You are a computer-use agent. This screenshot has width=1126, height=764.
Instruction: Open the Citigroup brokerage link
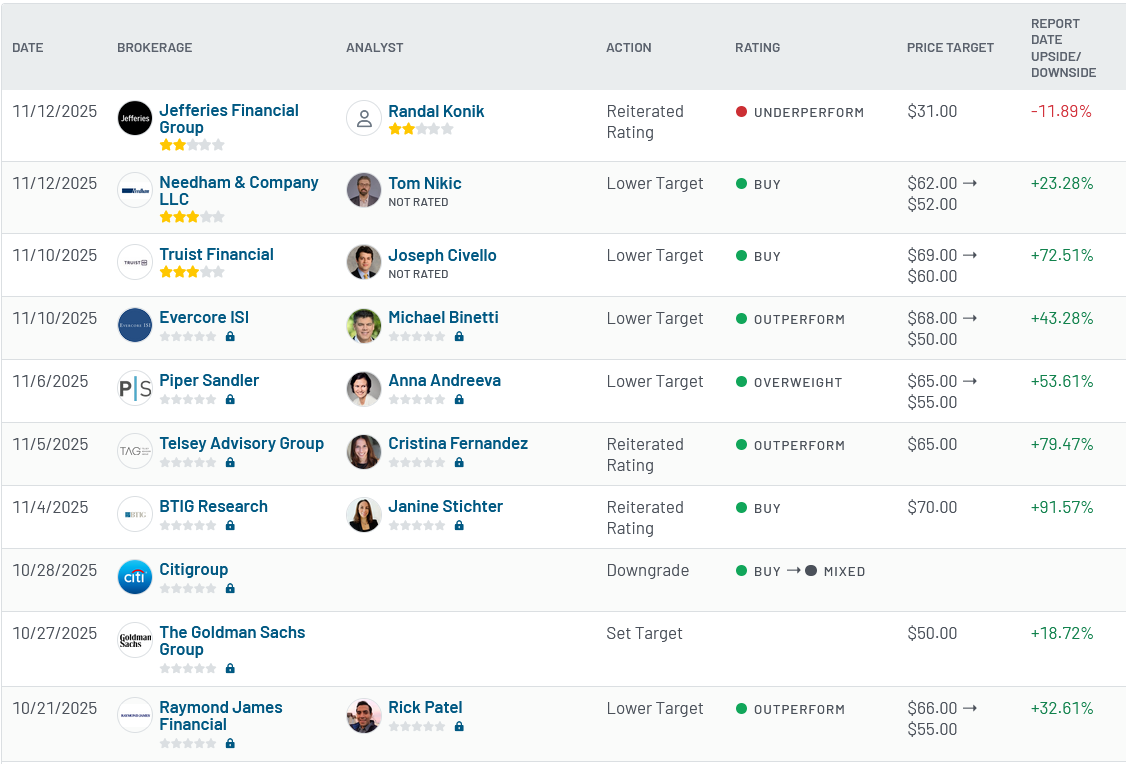coord(194,569)
